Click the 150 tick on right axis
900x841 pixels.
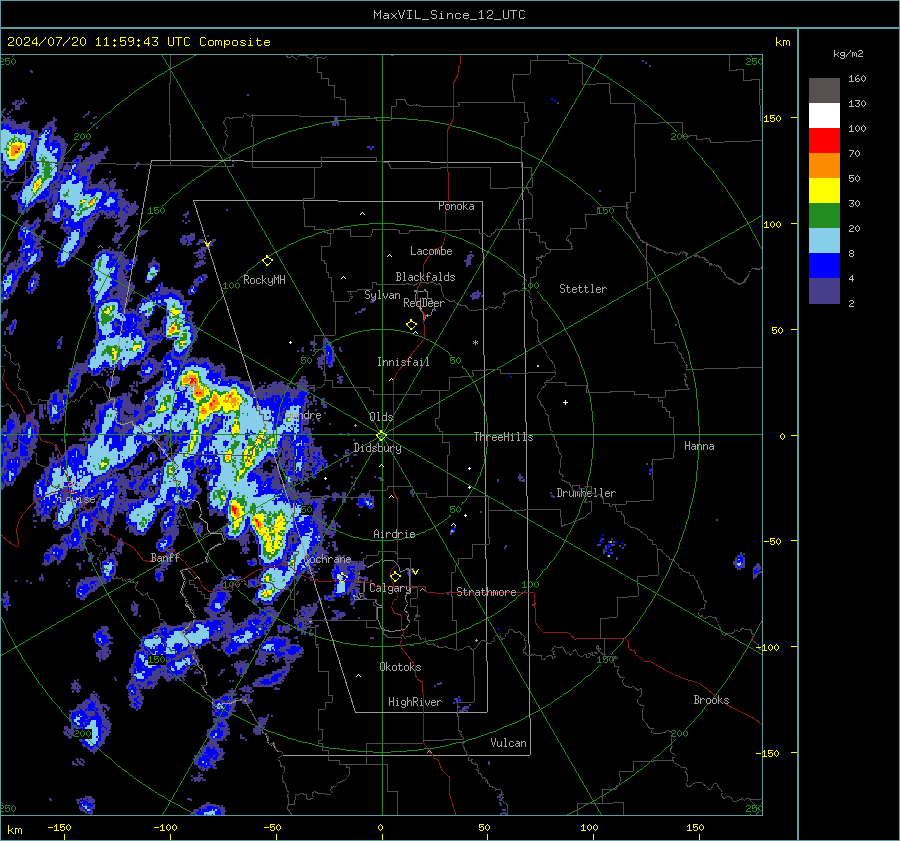click(772, 118)
